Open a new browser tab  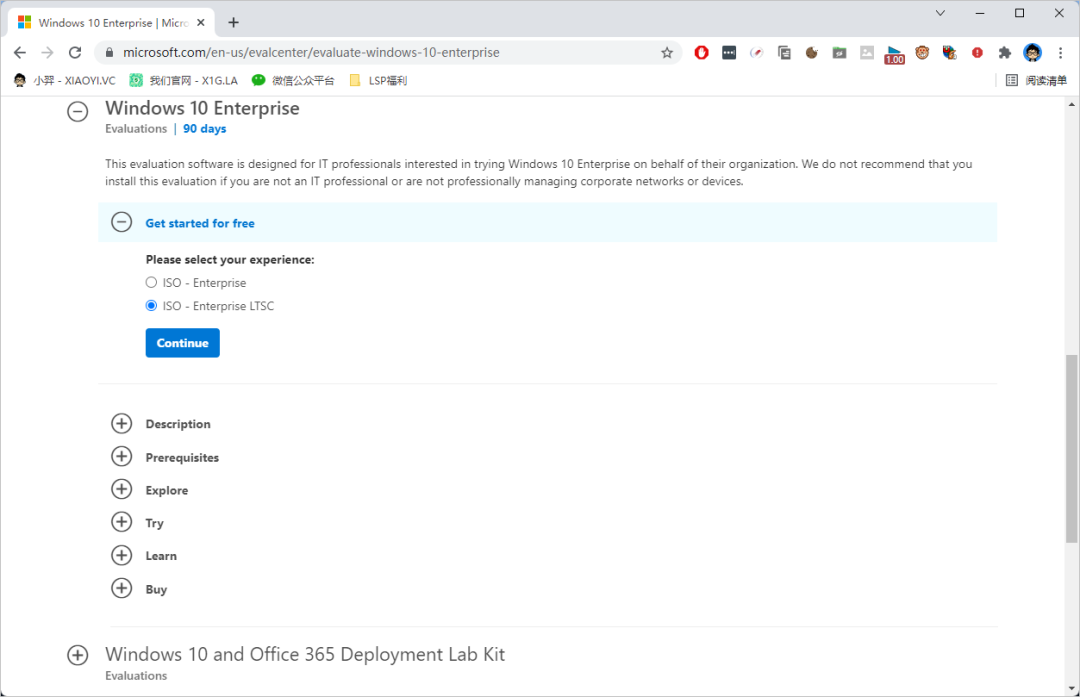pos(234,22)
